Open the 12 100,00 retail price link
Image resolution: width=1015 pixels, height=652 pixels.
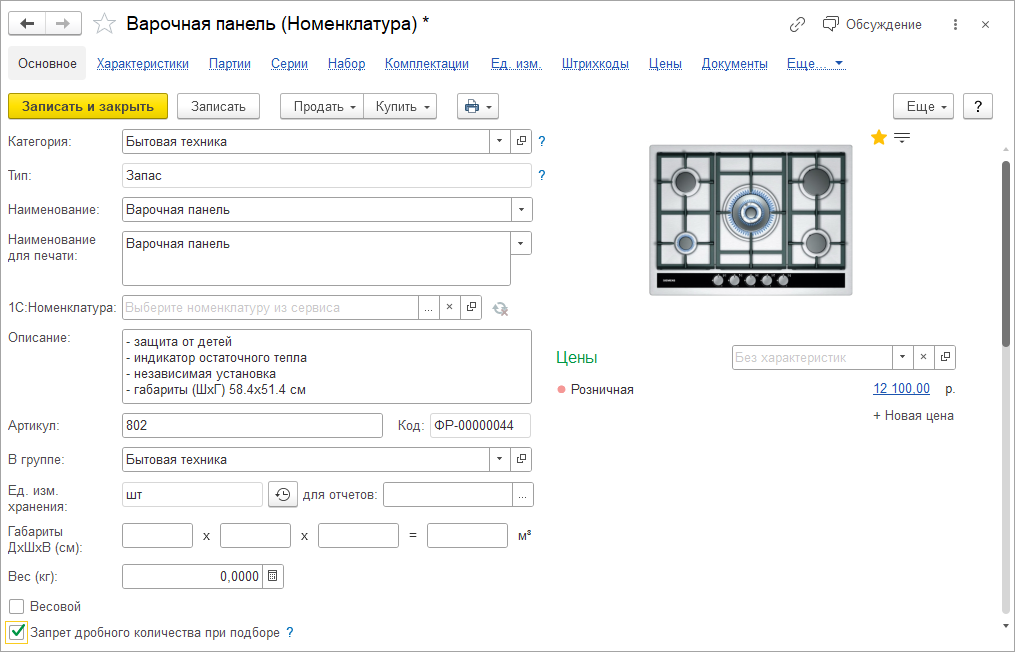[x=901, y=389]
